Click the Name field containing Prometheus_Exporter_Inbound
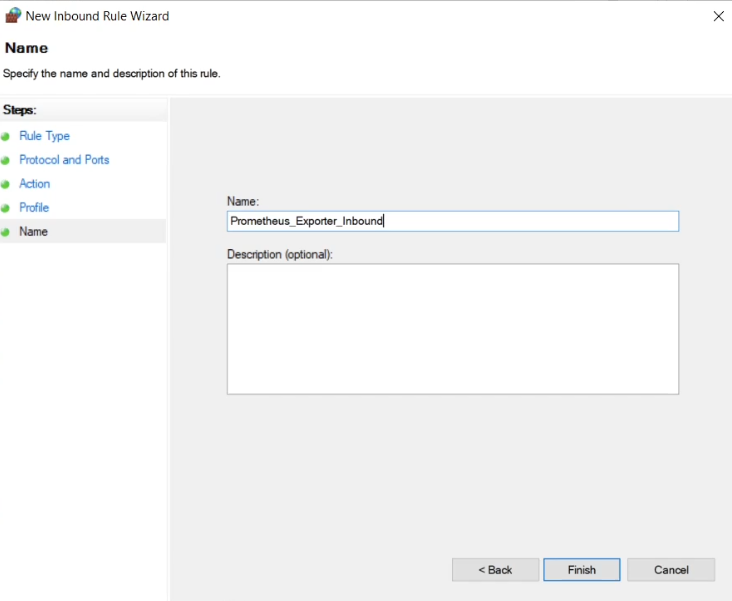The height and width of the screenshot is (601, 732). pyautogui.click(x=452, y=221)
